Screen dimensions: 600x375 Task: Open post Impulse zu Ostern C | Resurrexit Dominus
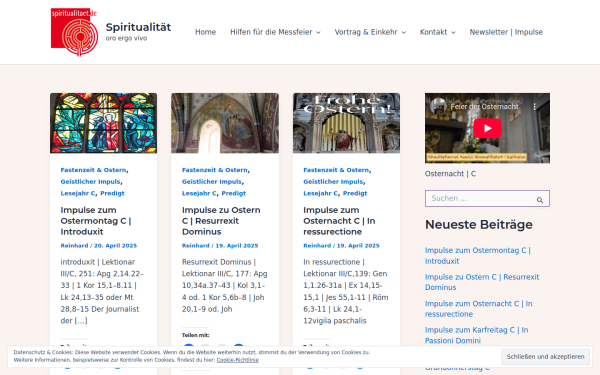221,221
